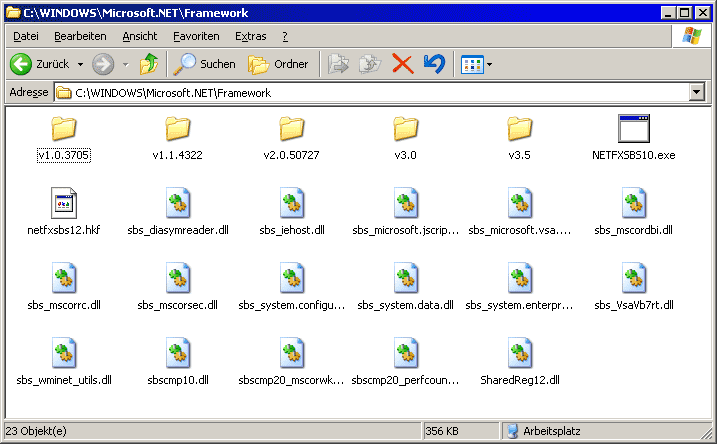Open the Datei menu
The width and height of the screenshot is (717, 444).
[x=26, y=36]
